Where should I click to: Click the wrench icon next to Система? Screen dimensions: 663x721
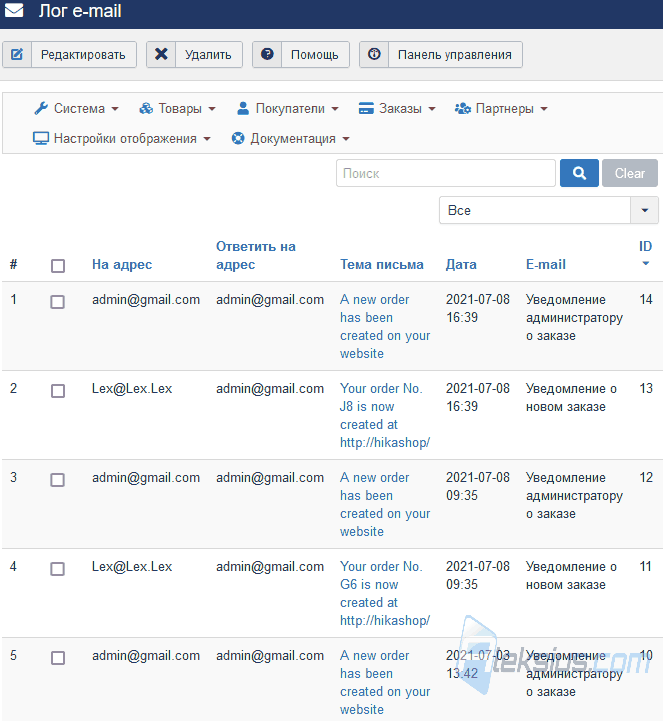point(41,109)
